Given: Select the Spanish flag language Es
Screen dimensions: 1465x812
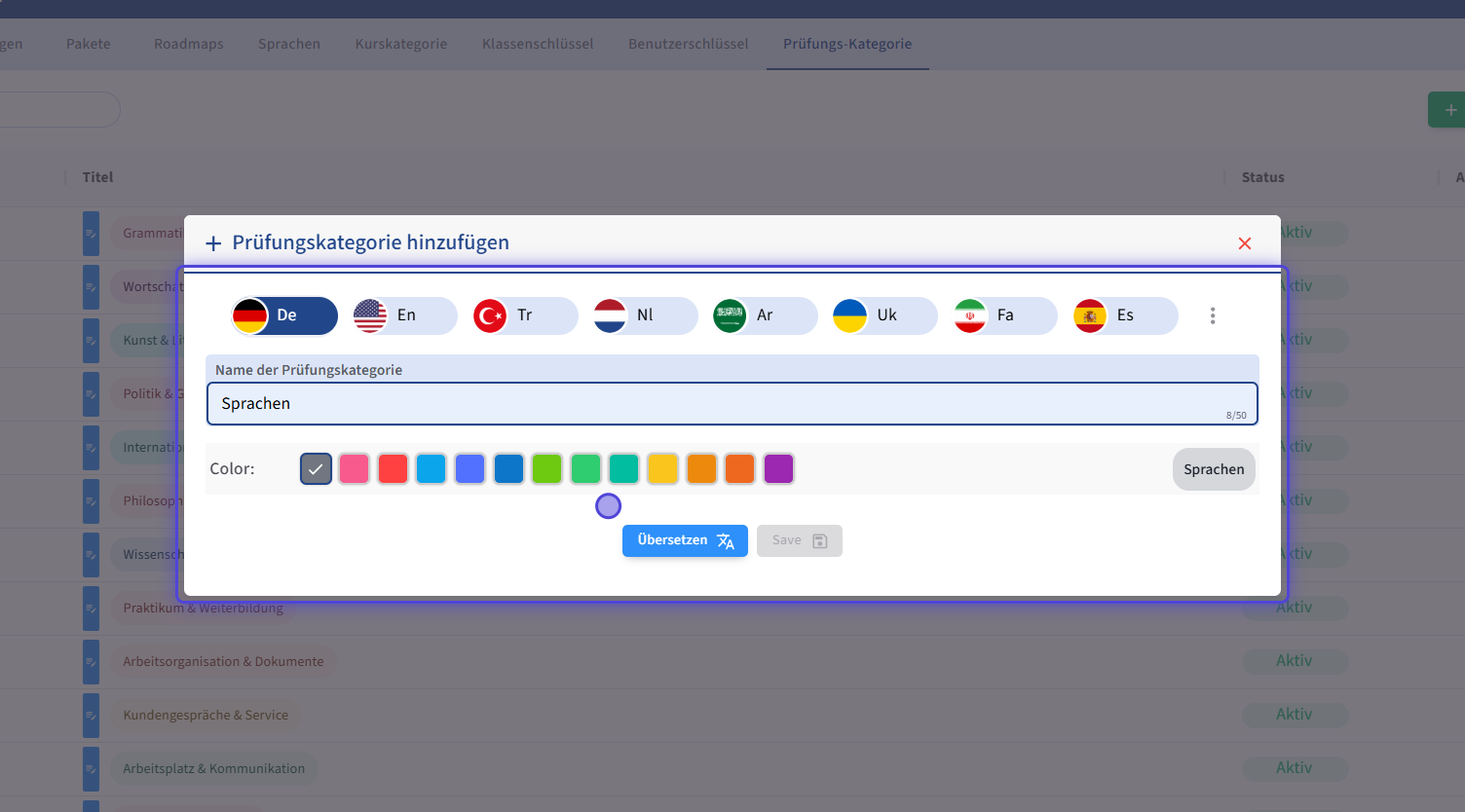Looking at the screenshot, I should coord(1124,315).
